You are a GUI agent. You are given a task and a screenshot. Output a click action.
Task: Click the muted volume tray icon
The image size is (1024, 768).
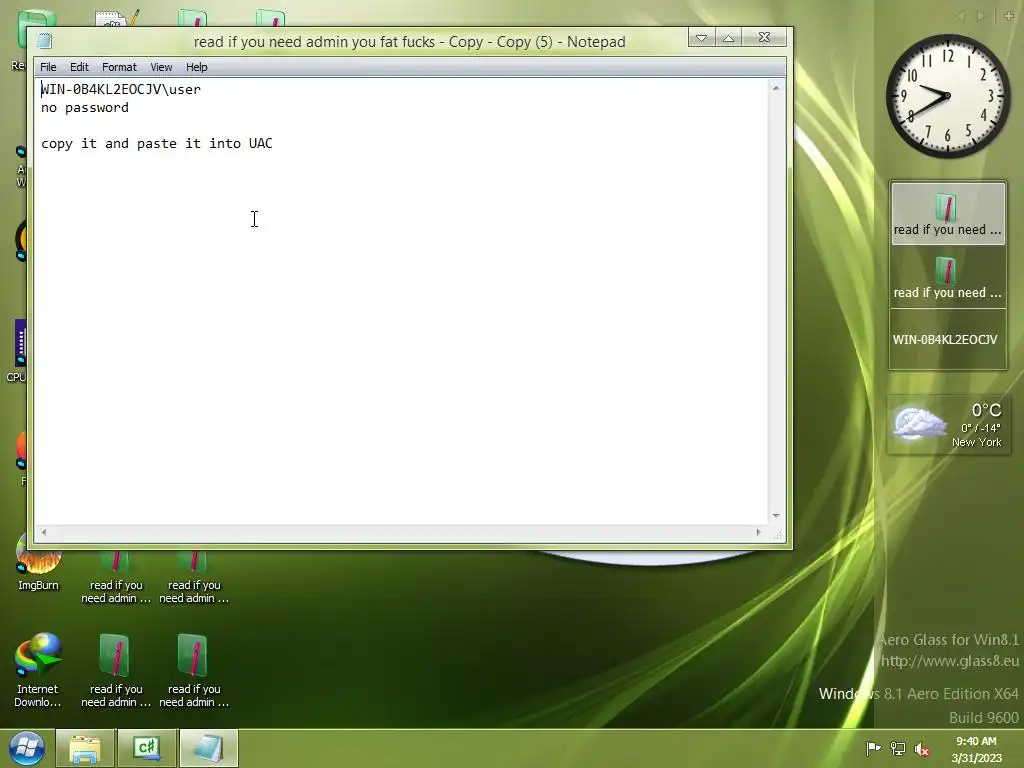click(x=922, y=749)
